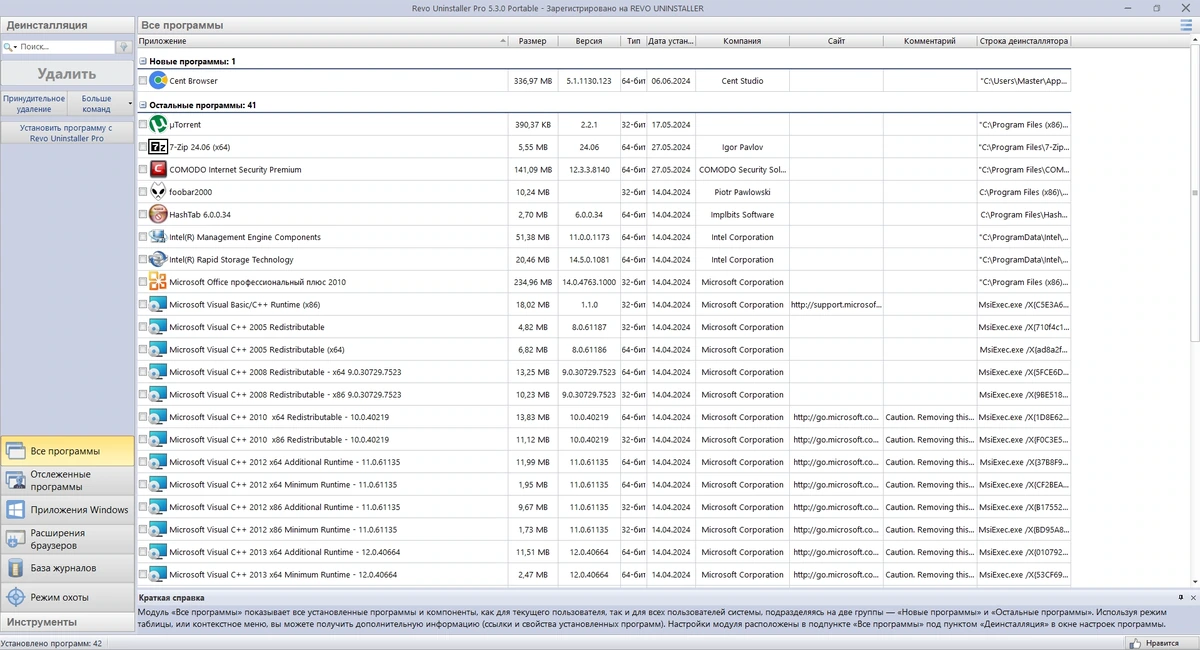Click the search magnifier icon in the search box

coord(7,47)
